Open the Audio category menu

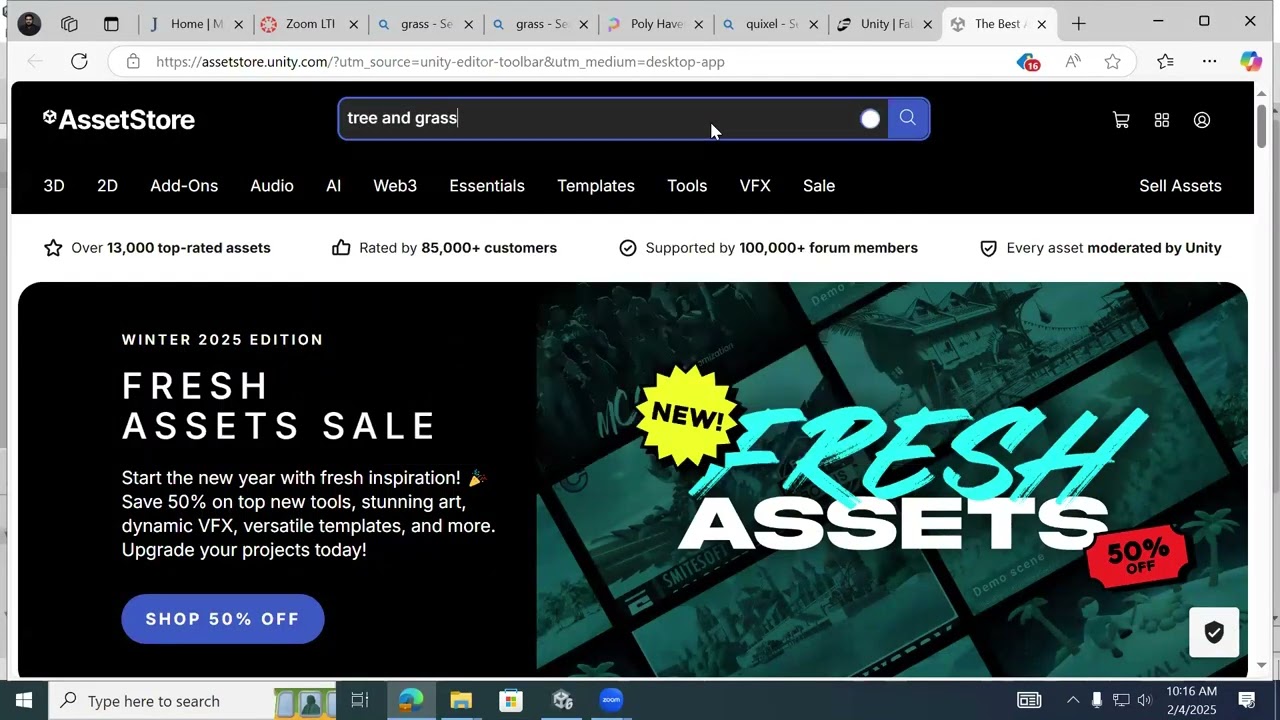click(x=272, y=186)
